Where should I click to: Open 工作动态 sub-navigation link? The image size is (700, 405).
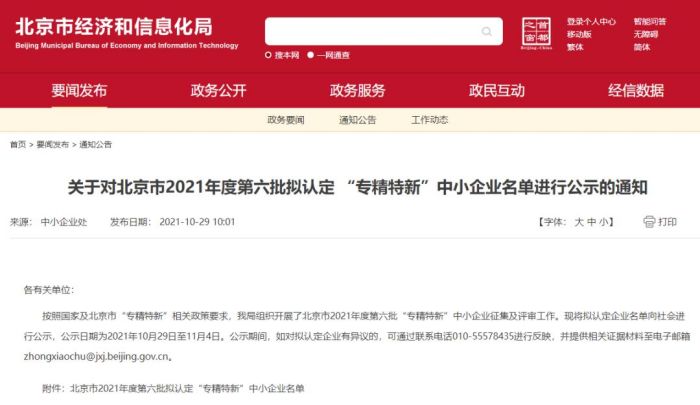[x=429, y=120]
